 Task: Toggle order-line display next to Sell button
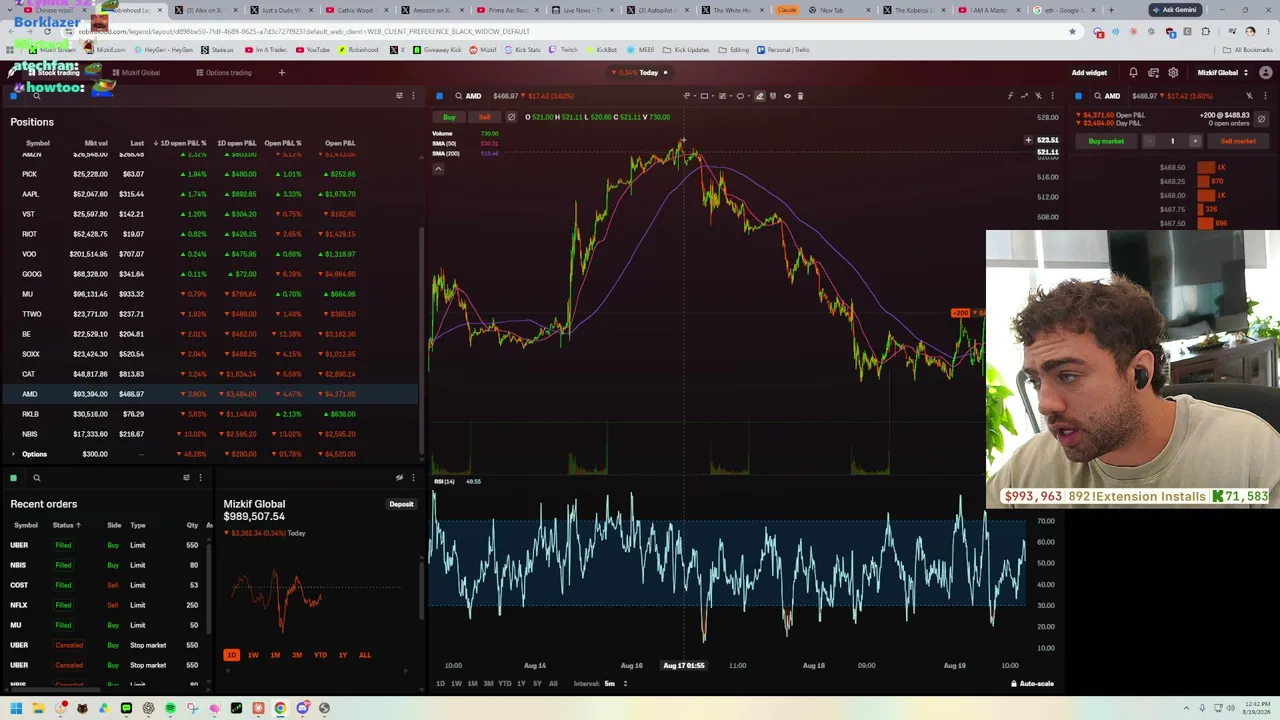(511, 117)
